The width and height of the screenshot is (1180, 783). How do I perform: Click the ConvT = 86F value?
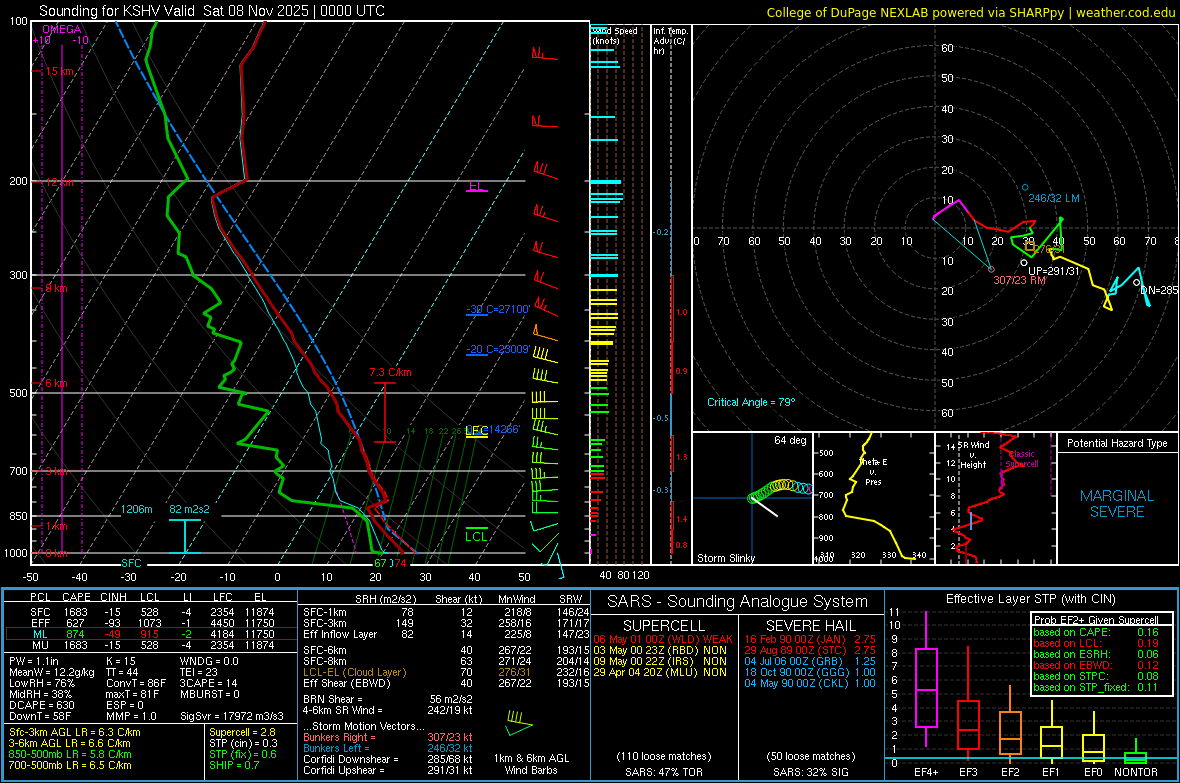(x=136, y=684)
